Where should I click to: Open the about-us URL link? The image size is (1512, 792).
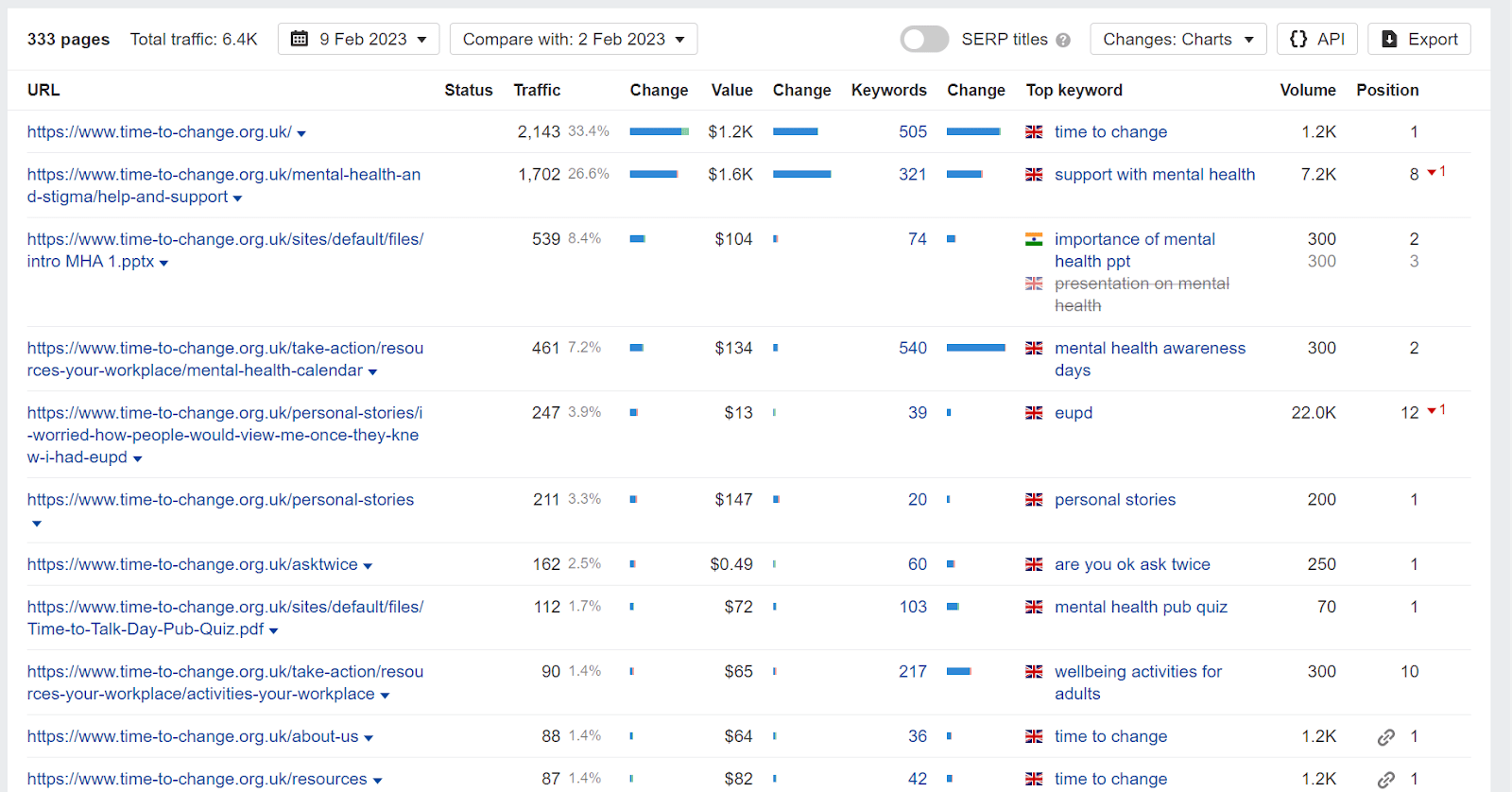click(x=193, y=736)
